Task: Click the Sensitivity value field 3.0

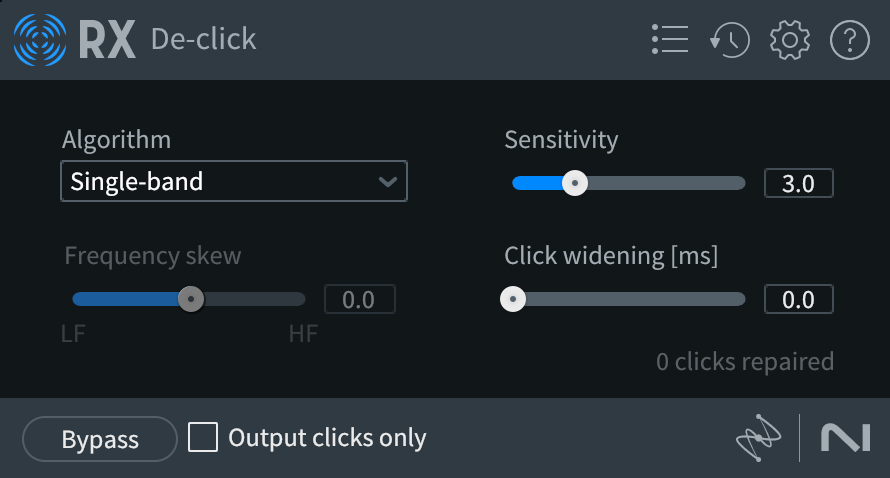Action: point(798,184)
